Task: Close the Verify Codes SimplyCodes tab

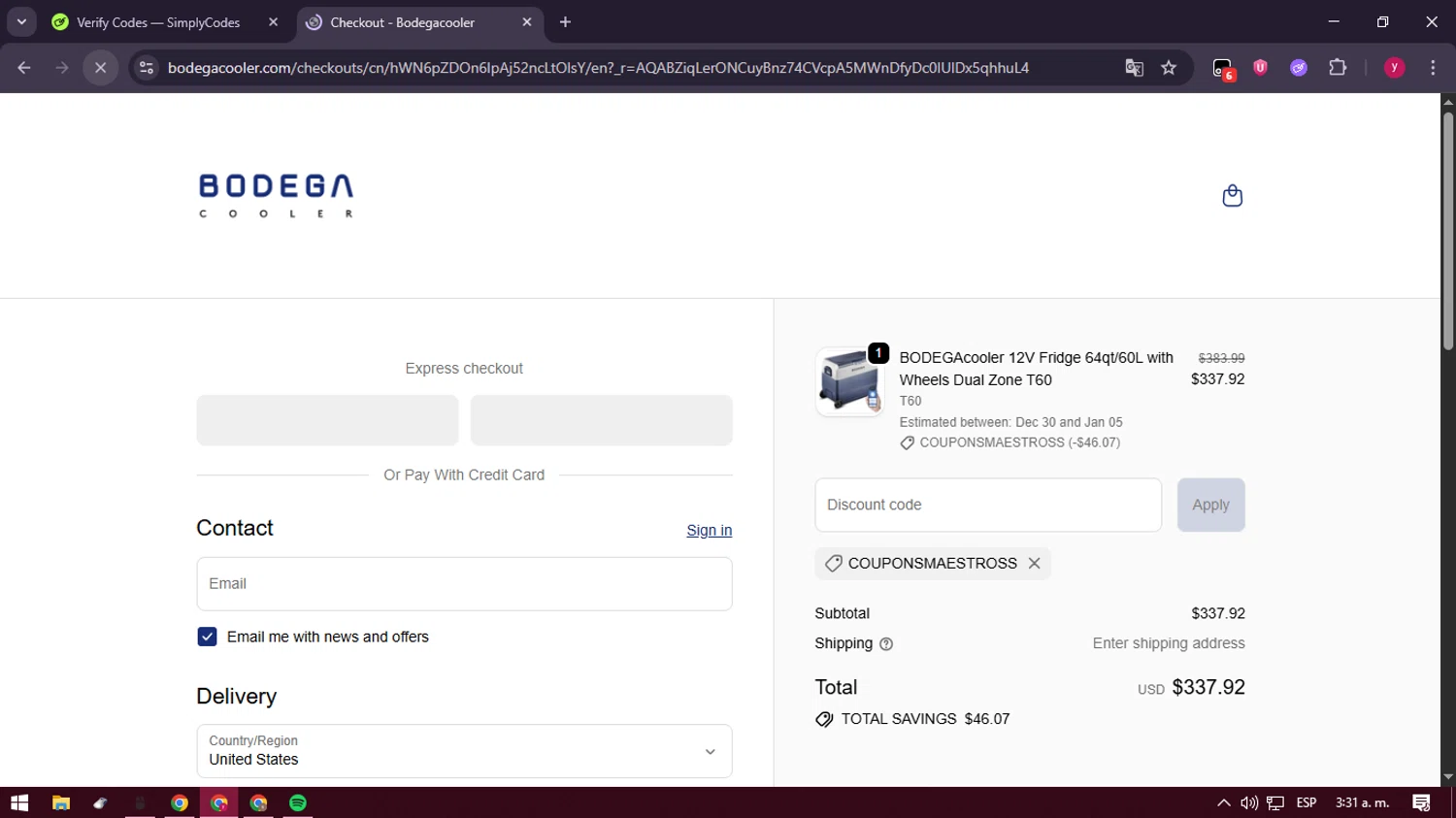Action: (x=273, y=22)
